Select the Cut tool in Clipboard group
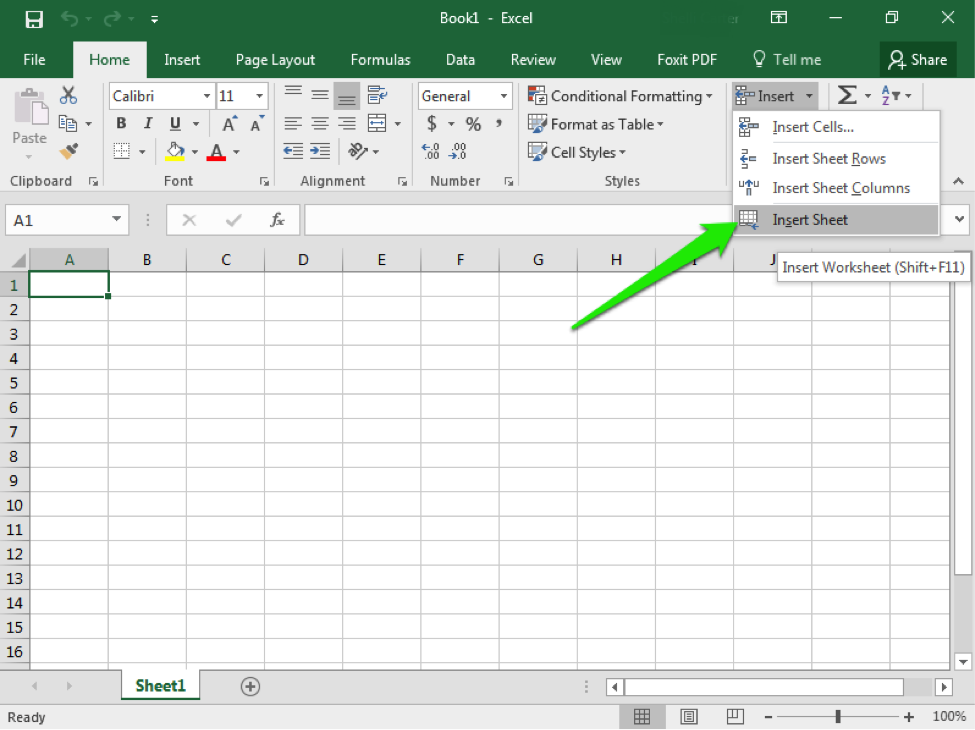 click(67, 93)
